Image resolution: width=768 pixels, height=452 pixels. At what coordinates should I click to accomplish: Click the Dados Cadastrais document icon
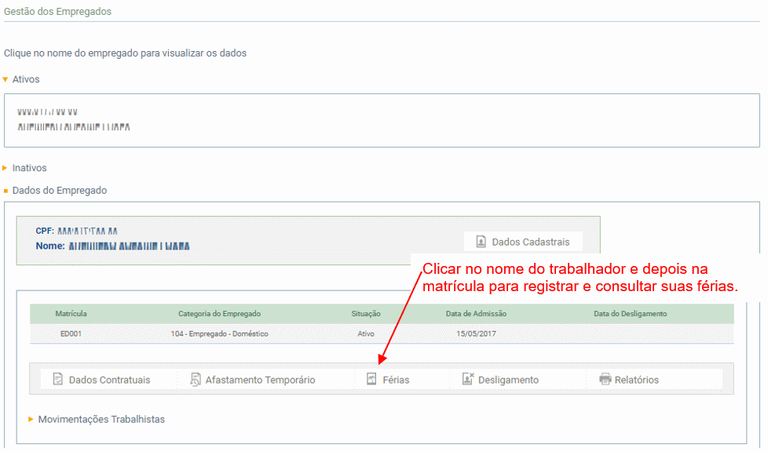[x=481, y=241]
